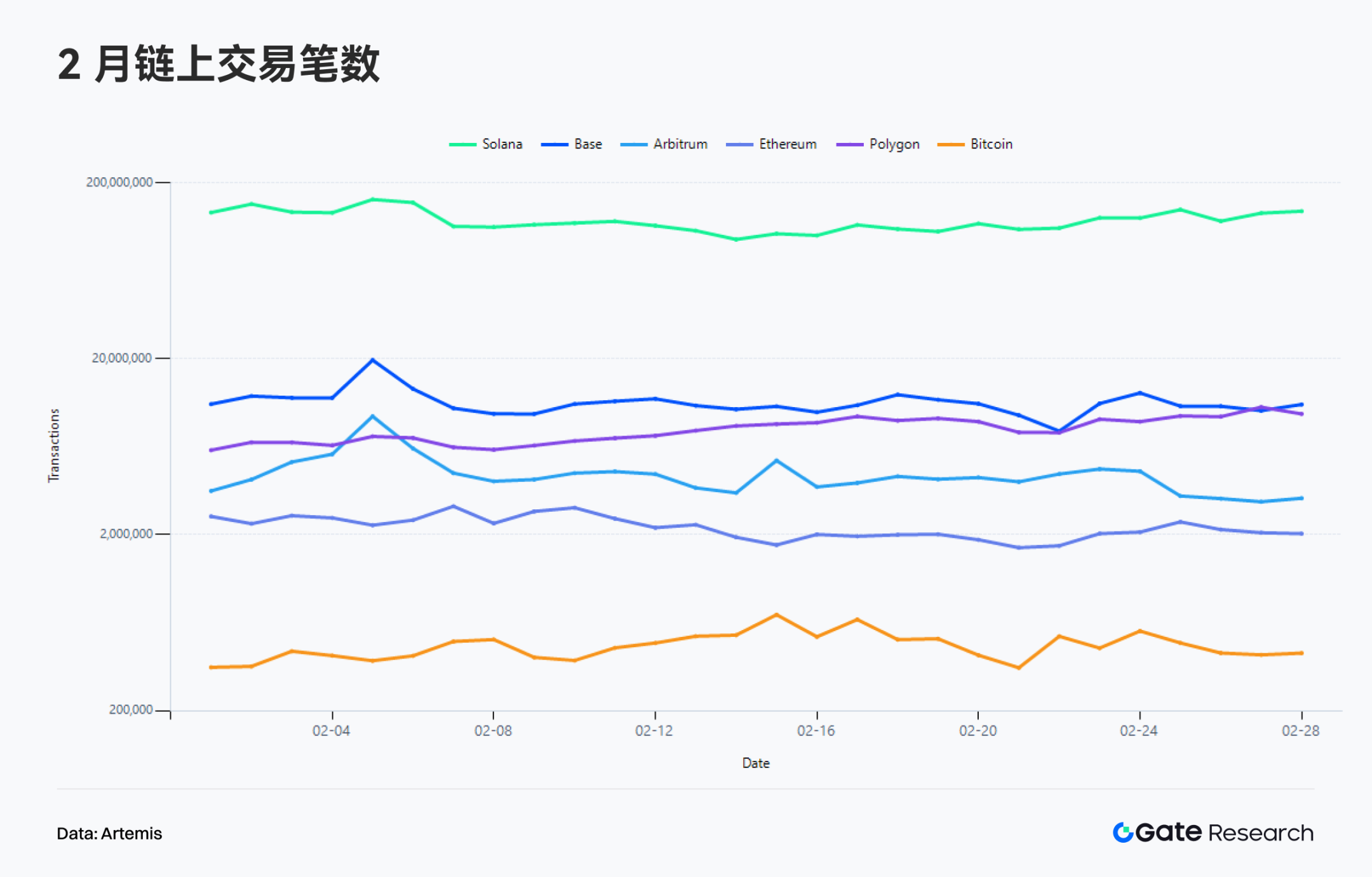The height and width of the screenshot is (877, 1372).
Task: Click the 02-16 date axis tick
Action: click(x=816, y=731)
